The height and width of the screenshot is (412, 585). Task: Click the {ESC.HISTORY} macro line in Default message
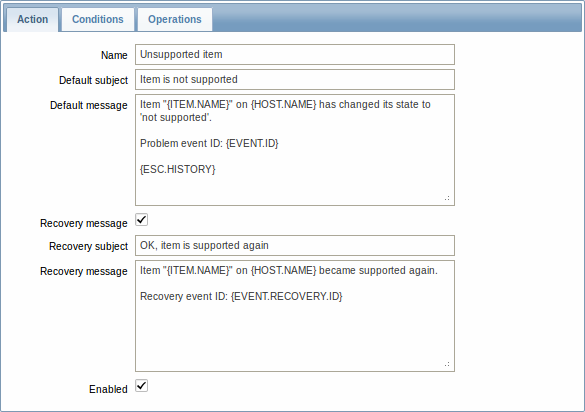point(178,169)
